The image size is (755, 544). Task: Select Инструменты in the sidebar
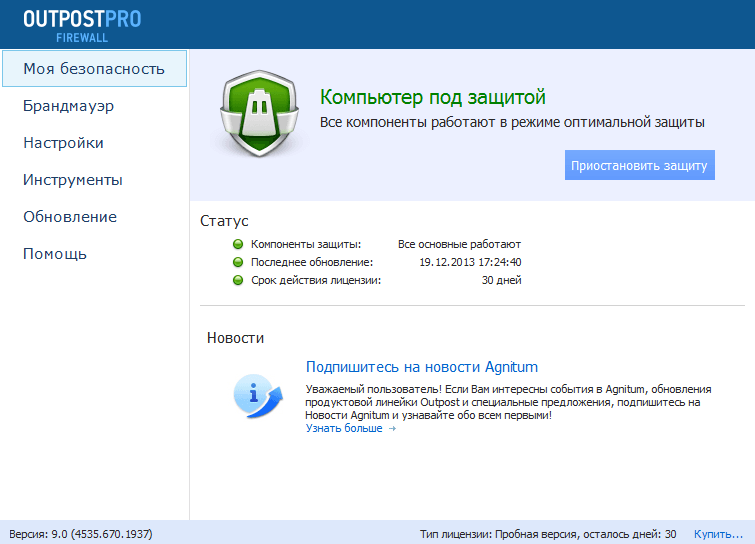click(x=73, y=180)
